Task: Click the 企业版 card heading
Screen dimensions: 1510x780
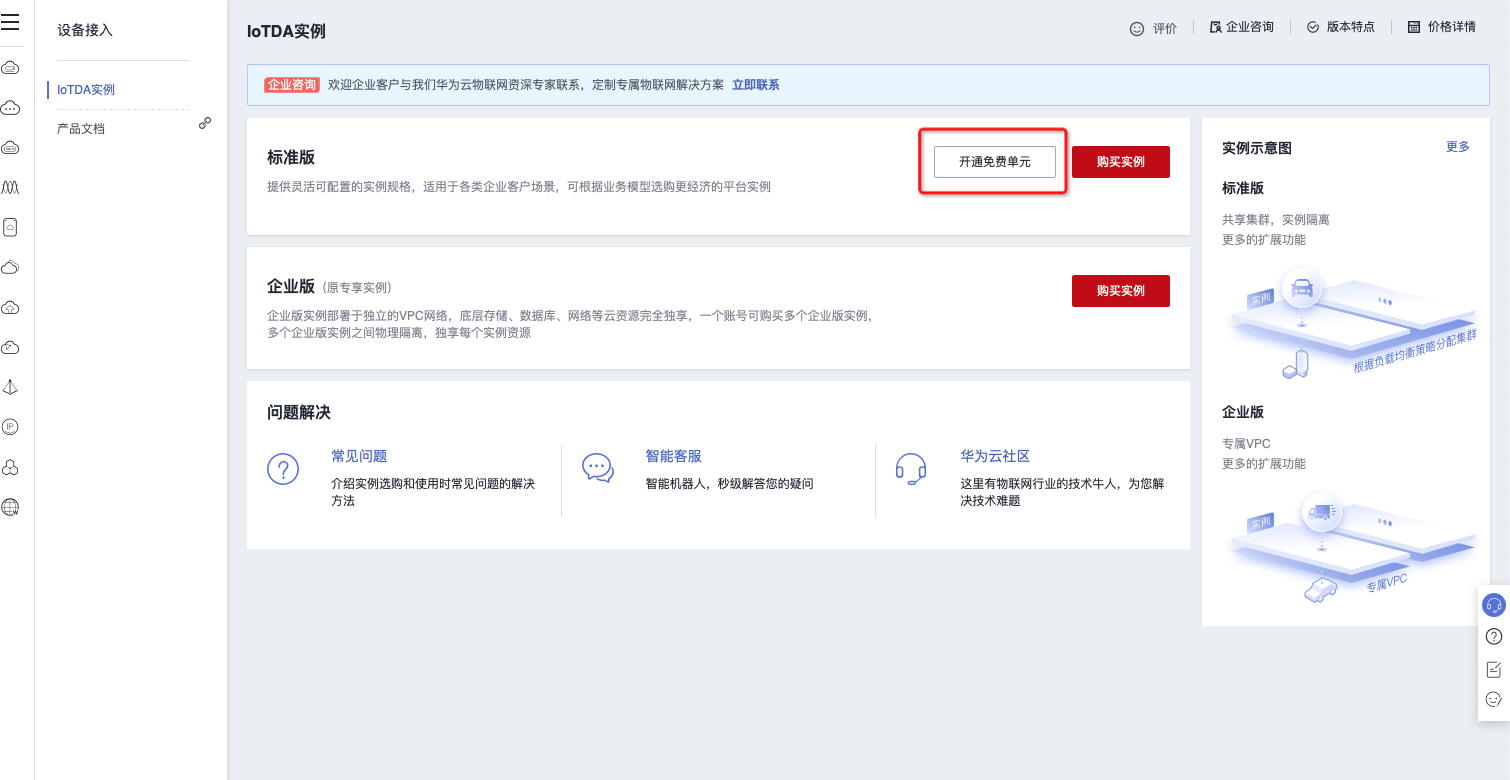Action: point(291,286)
